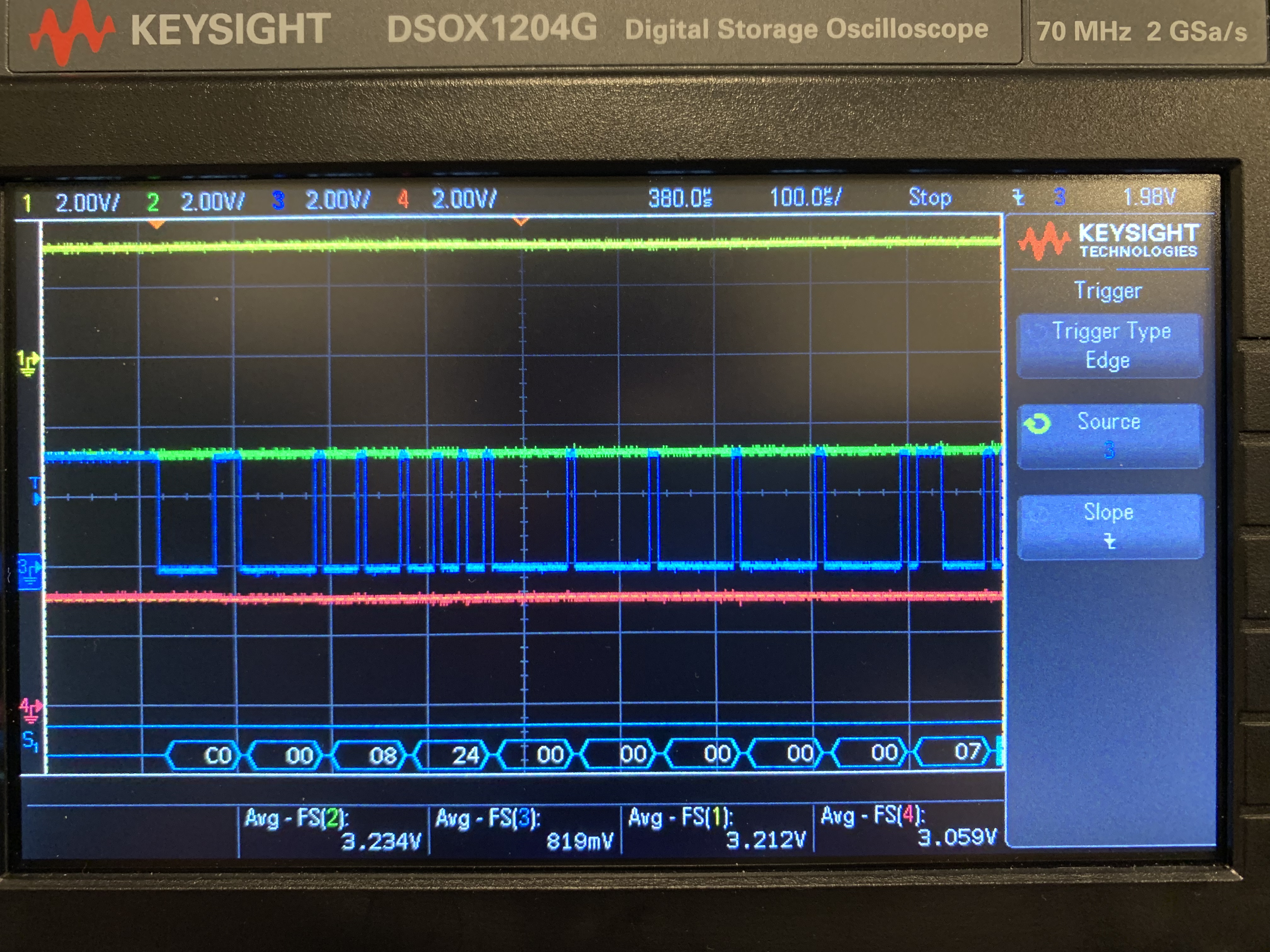Select the Avg - FS(2) measurement 3.234V

[x=333, y=830]
